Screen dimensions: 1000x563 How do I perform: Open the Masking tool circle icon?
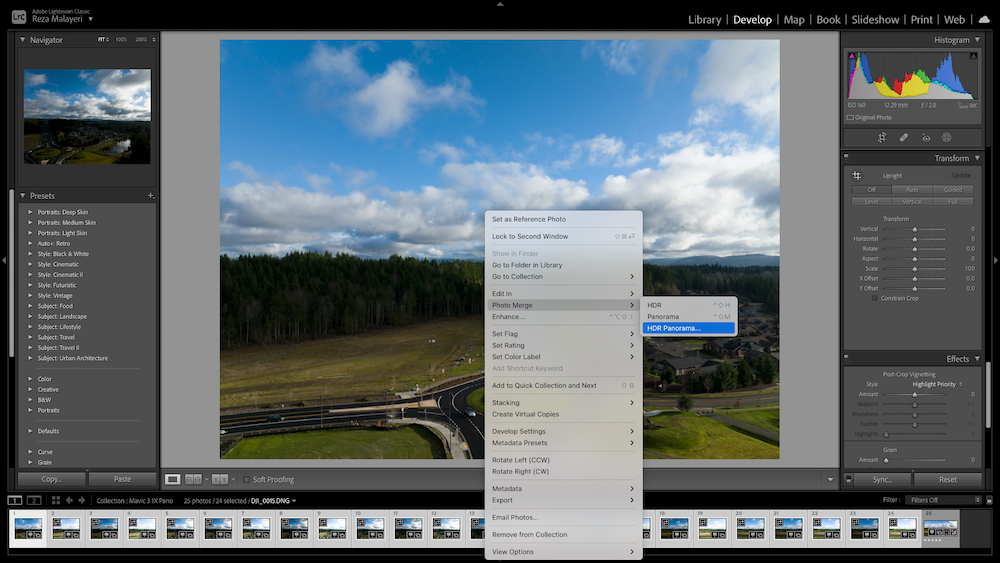946,138
